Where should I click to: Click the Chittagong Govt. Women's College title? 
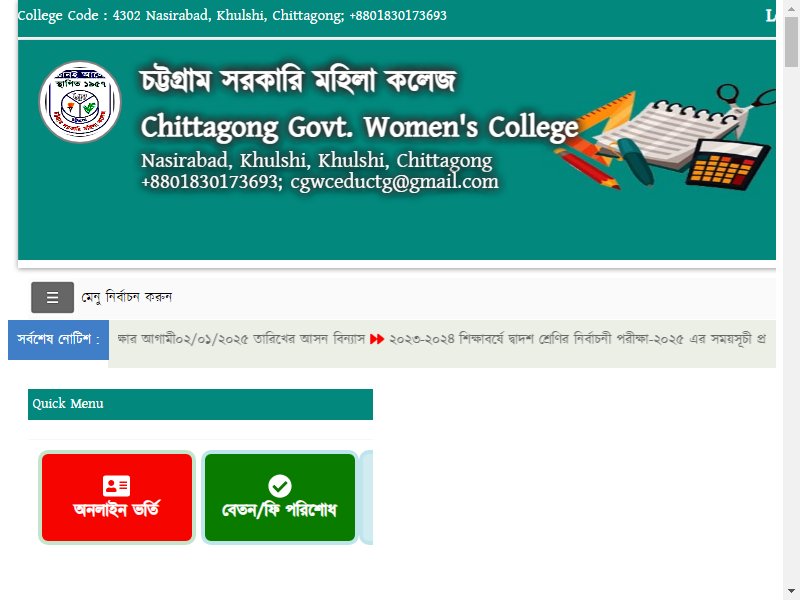click(360, 127)
